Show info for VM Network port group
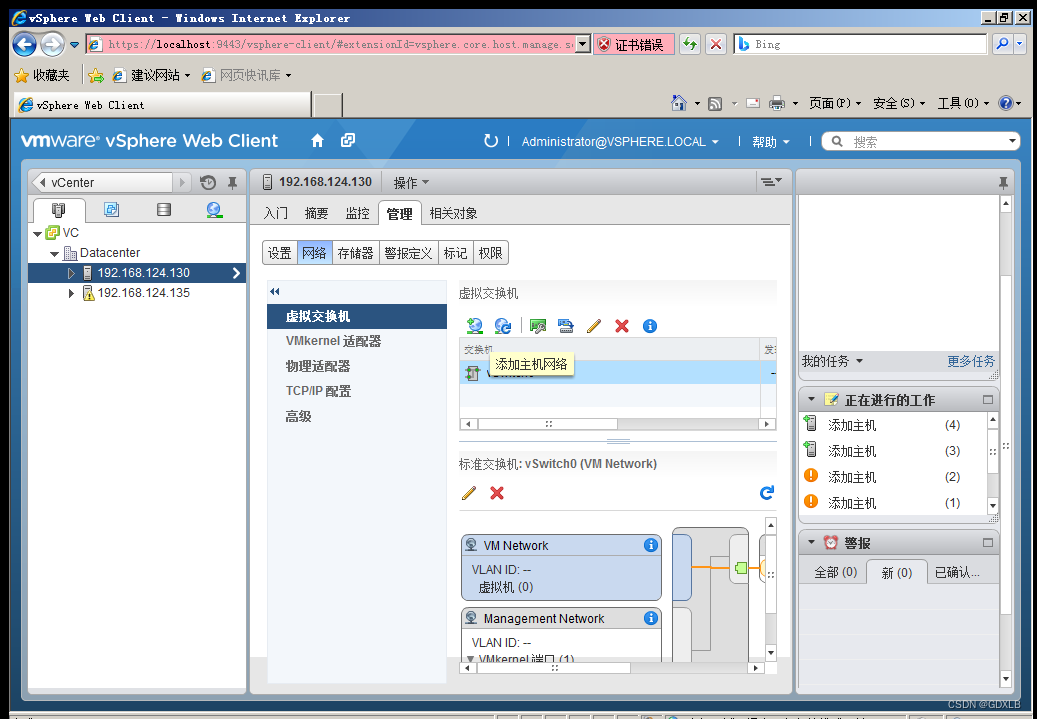This screenshot has width=1037, height=719. tap(651, 545)
